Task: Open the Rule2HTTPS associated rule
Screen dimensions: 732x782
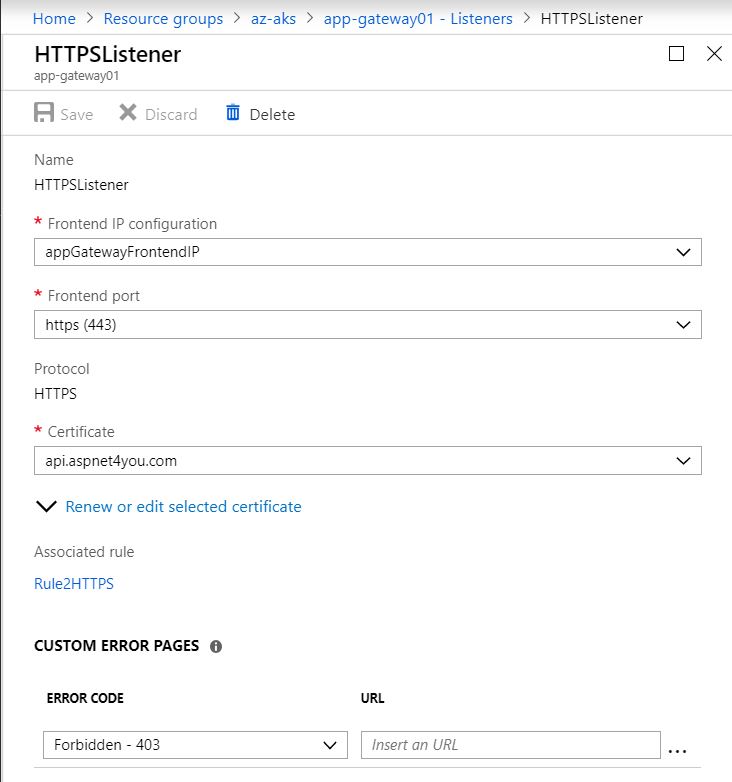Action: 74,584
